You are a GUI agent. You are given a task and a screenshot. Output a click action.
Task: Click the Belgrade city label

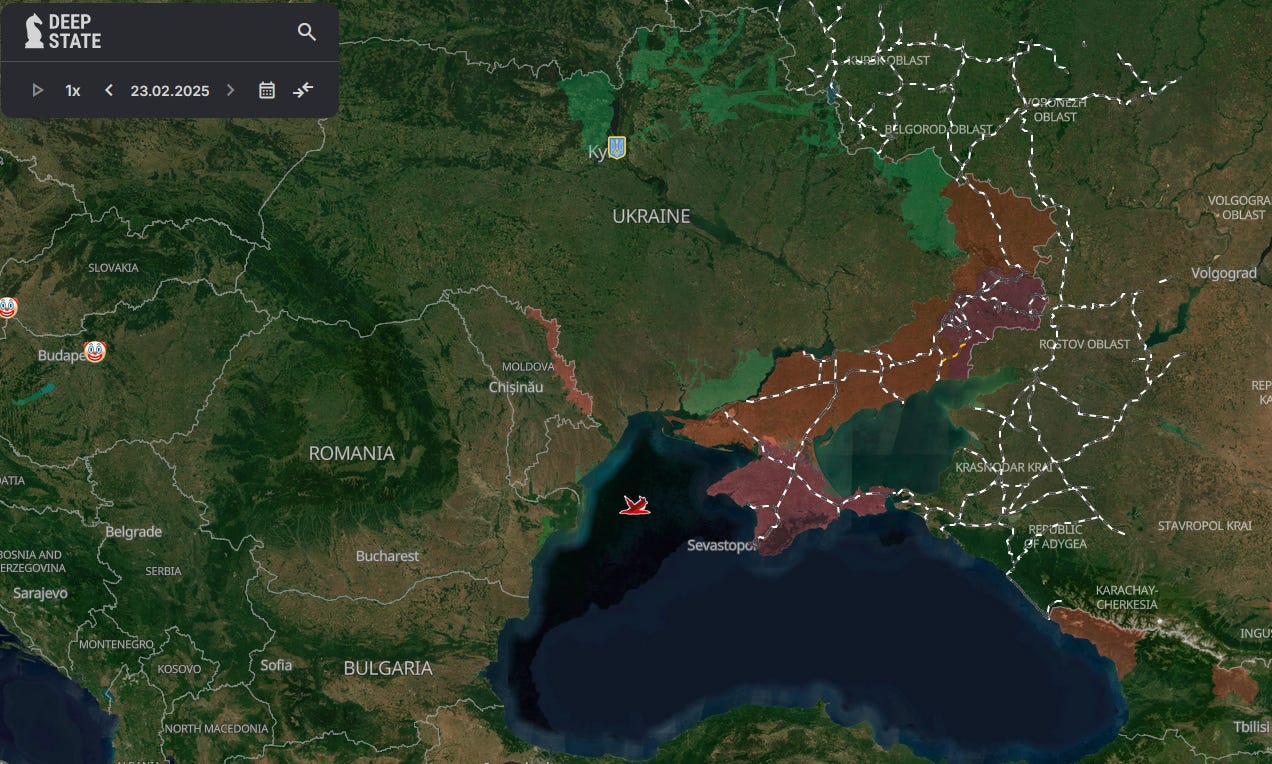133,531
